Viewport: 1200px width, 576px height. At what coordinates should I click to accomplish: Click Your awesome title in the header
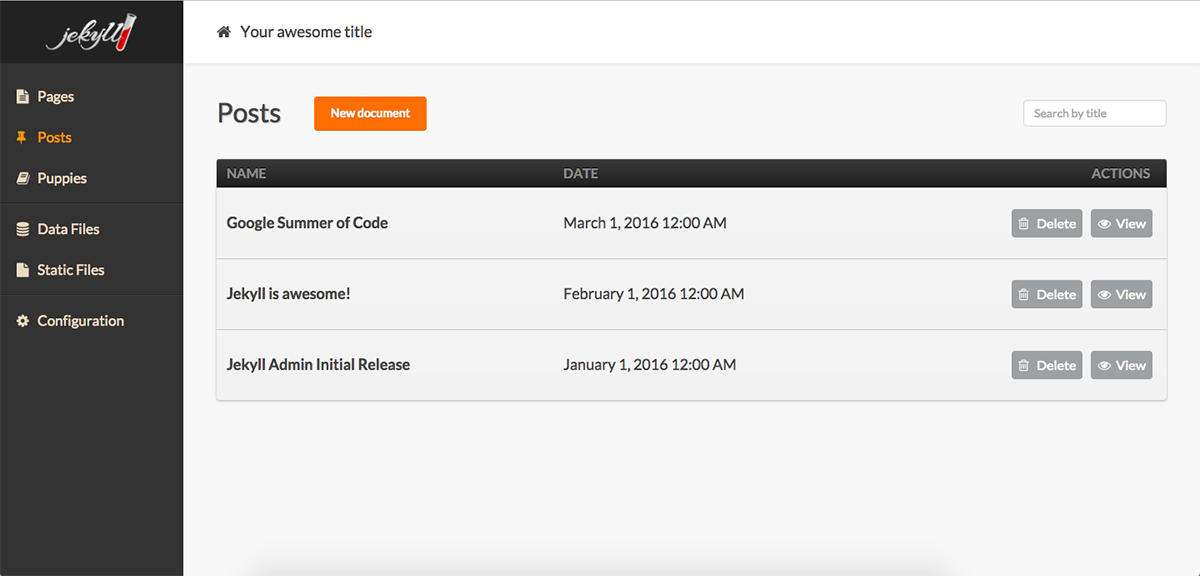point(306,31)
